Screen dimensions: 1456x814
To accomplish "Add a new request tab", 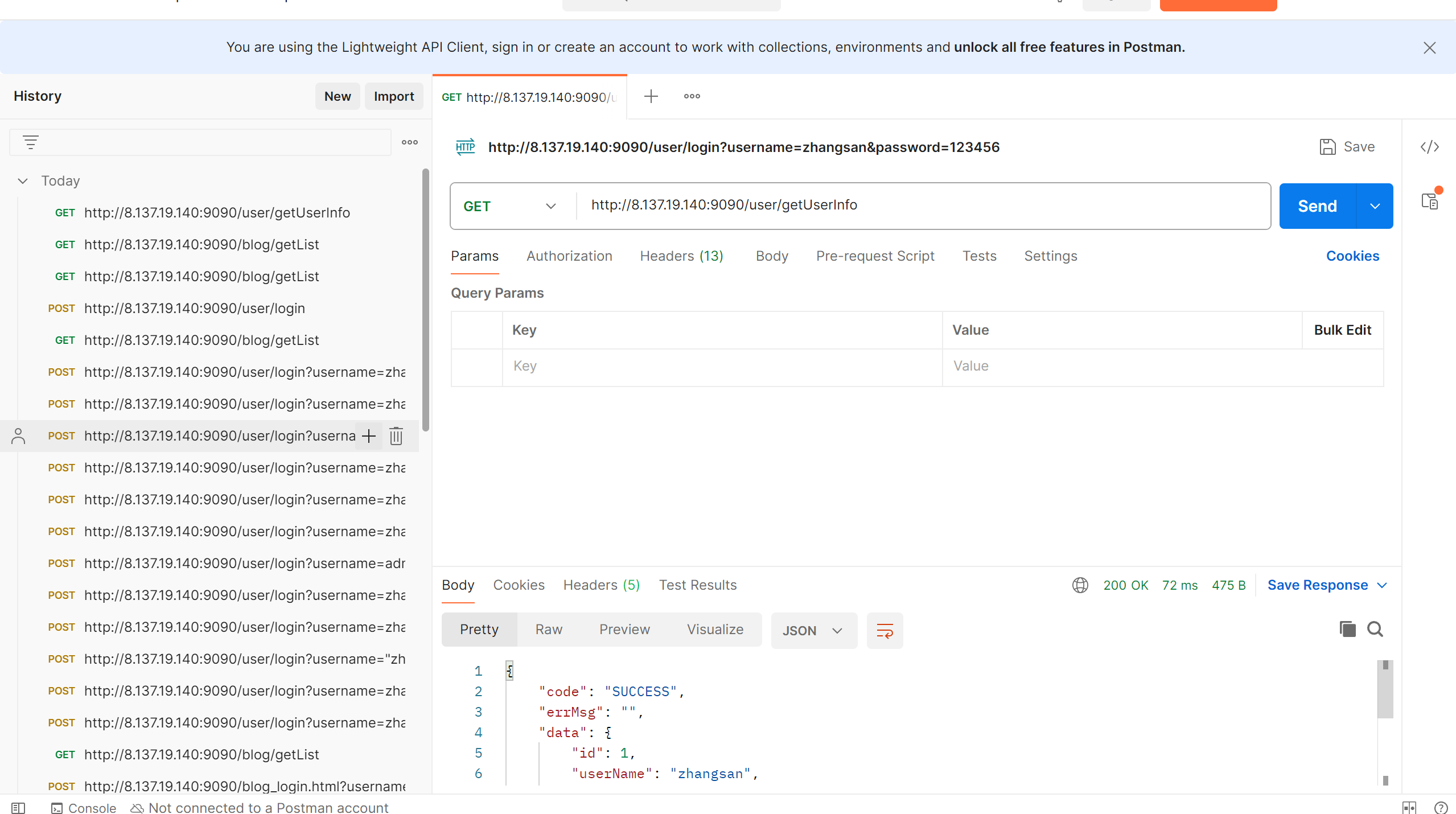I will coord(651,96).
